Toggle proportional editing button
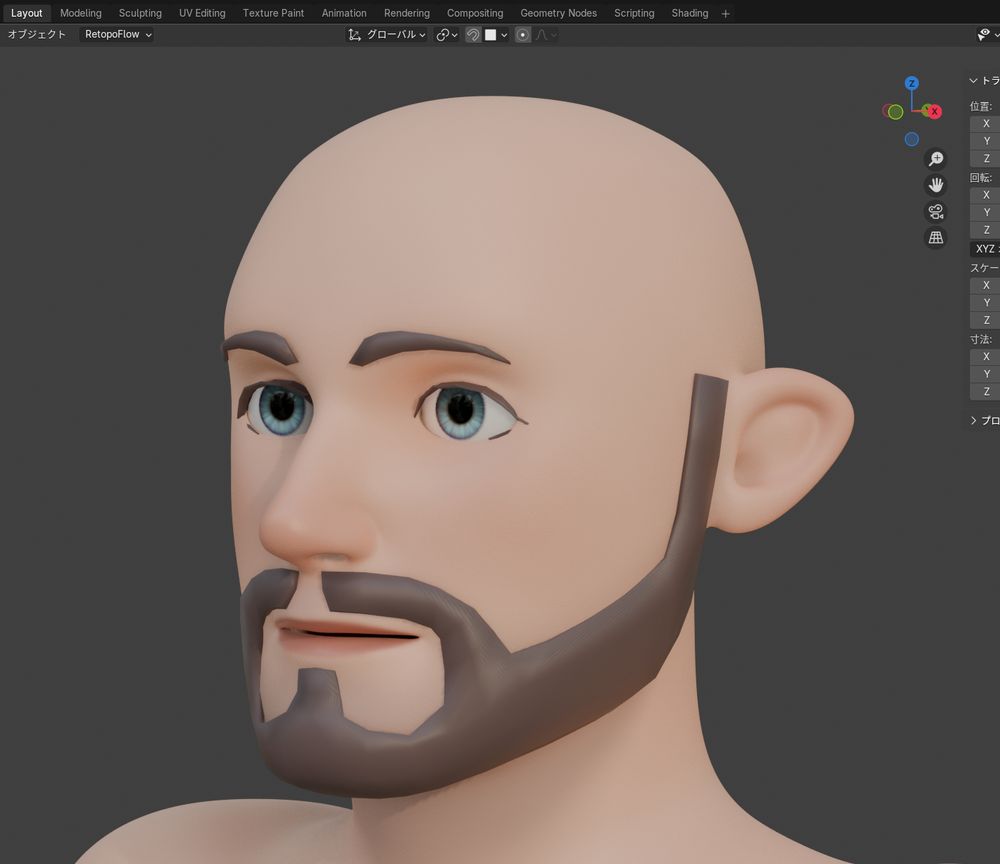The width and height of the screenshot is (1000, 864). pos(522,34)
